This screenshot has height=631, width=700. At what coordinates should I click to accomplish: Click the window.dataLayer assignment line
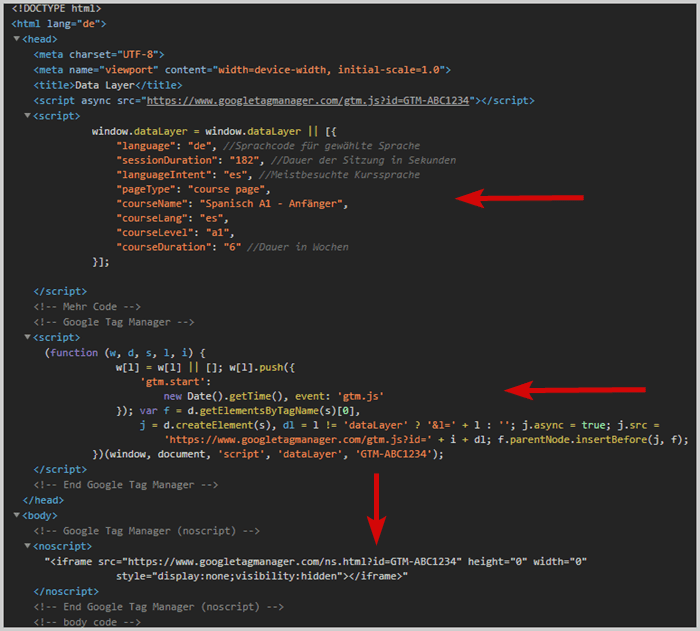coord(214,131)
